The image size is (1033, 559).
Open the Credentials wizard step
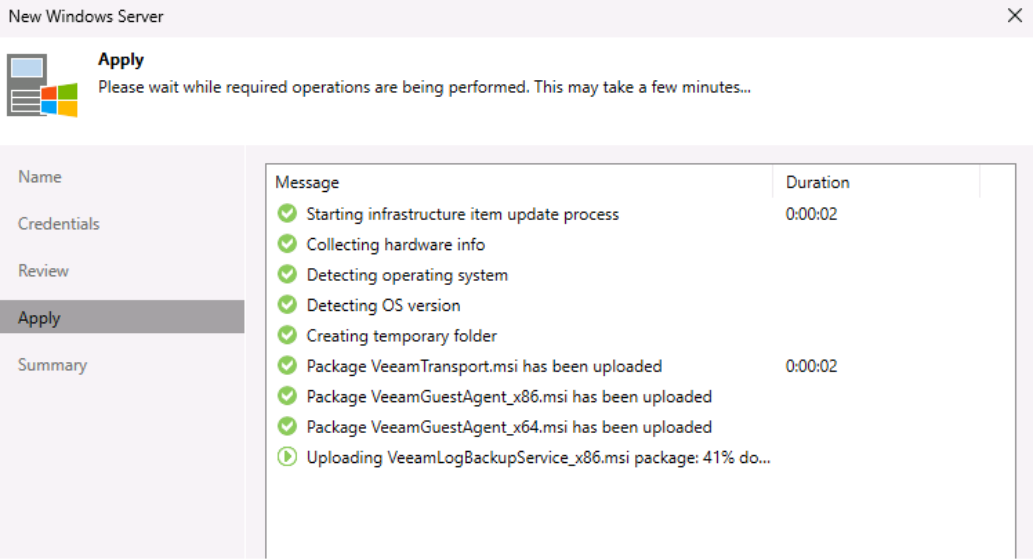tap(59, 224)
